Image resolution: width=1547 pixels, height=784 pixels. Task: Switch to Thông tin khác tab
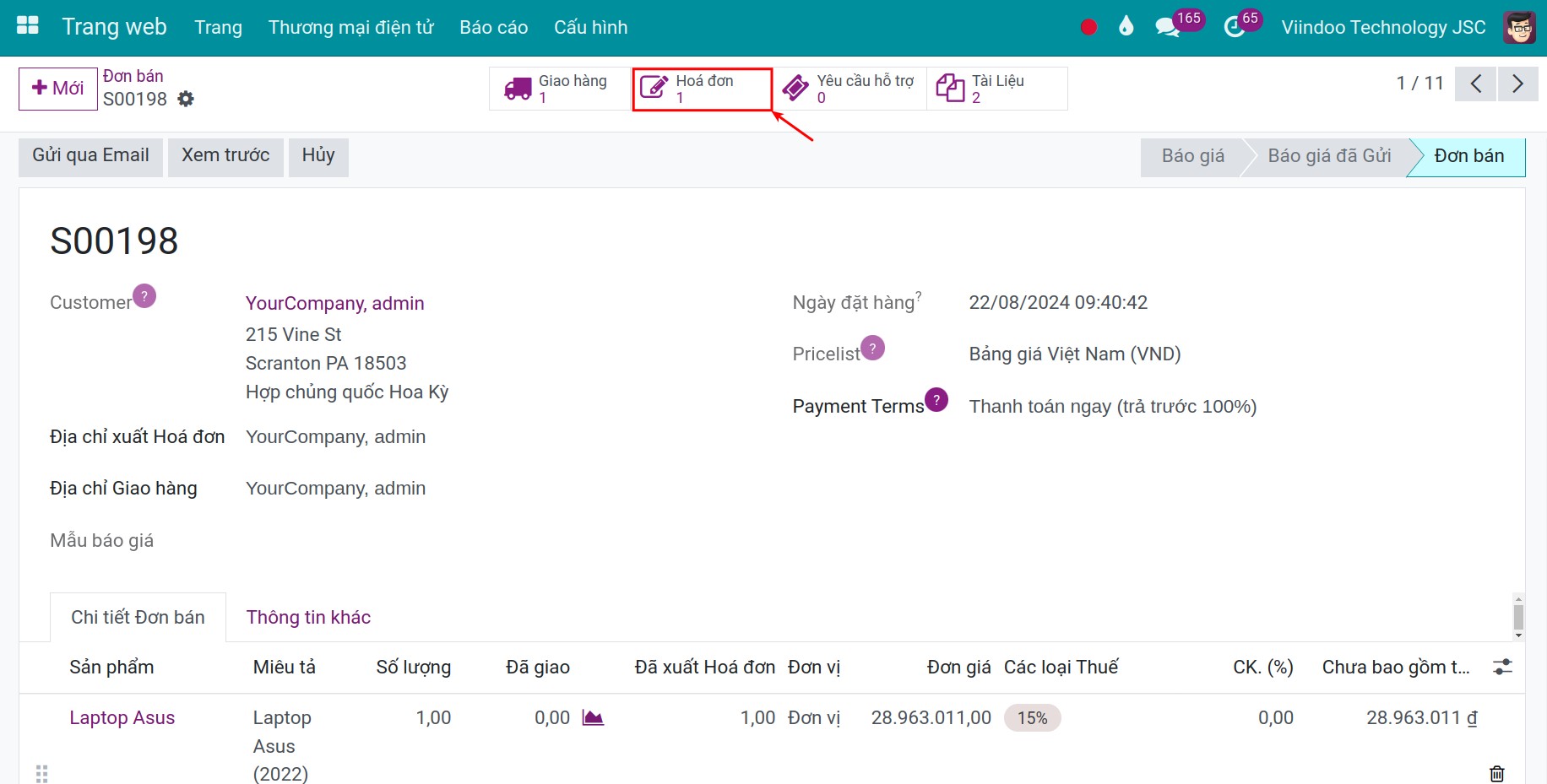point(308,617)
